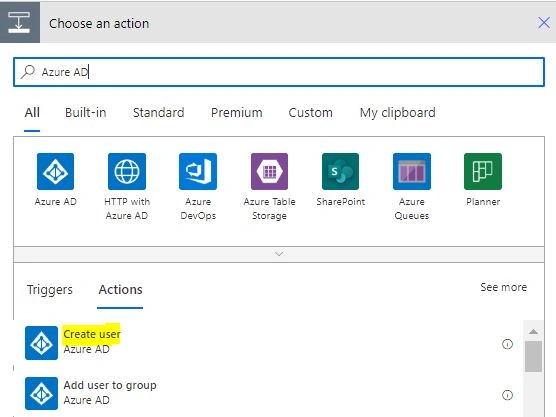This screenshot has width=556, height=417.
Task: Open the Standard connectors tab
Action: click(159, 113)
